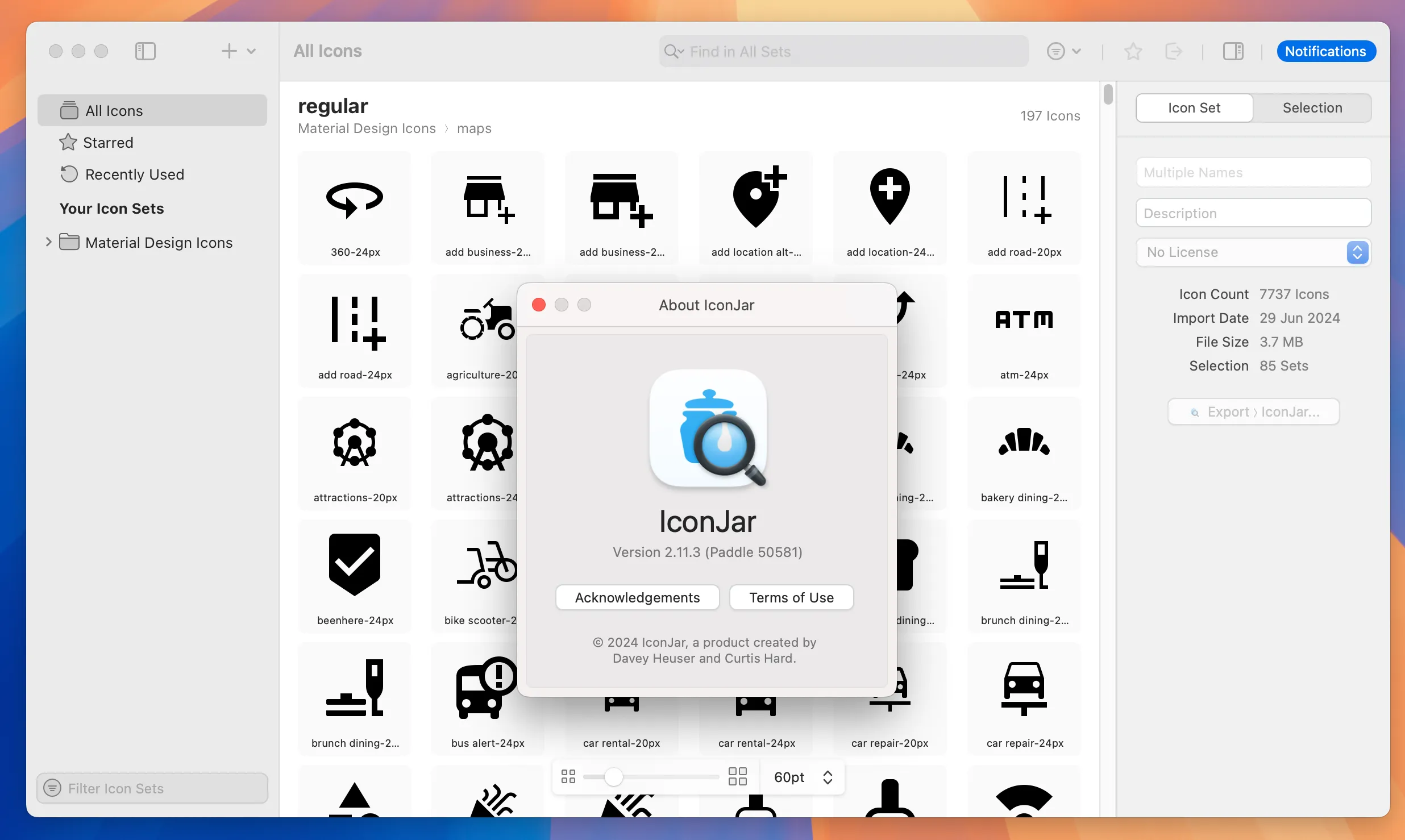The height and width of the screenshot is (840, 1405).
Task: Click the icon size slider handle
Action: 613,776
